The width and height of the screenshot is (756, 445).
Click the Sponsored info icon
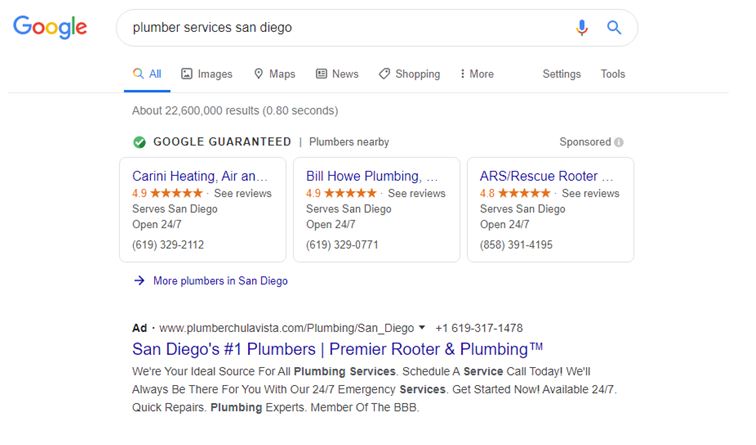click(x=619, y=142)
